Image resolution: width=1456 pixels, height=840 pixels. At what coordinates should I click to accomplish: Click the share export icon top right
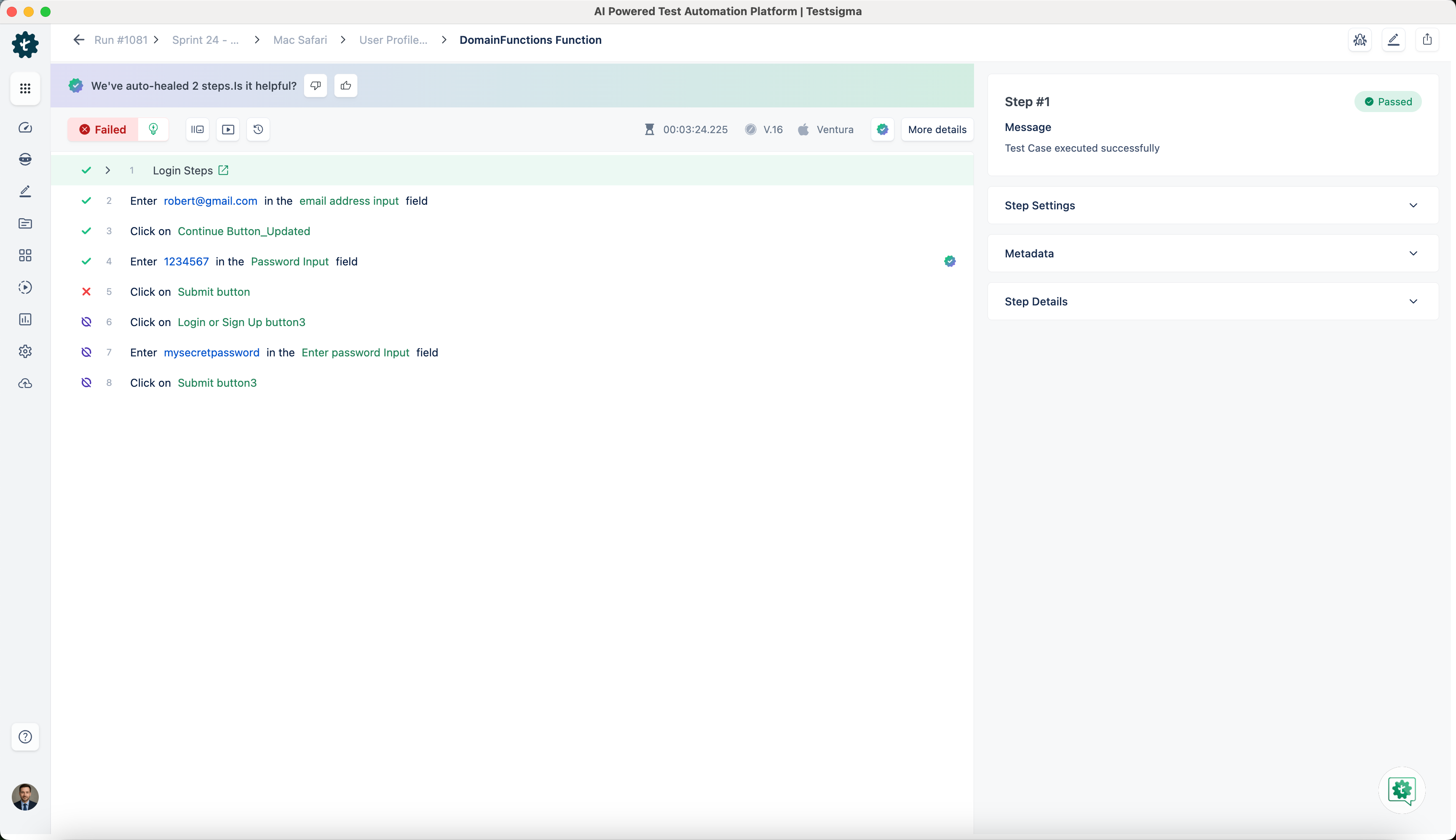[x=1427, y=40]
